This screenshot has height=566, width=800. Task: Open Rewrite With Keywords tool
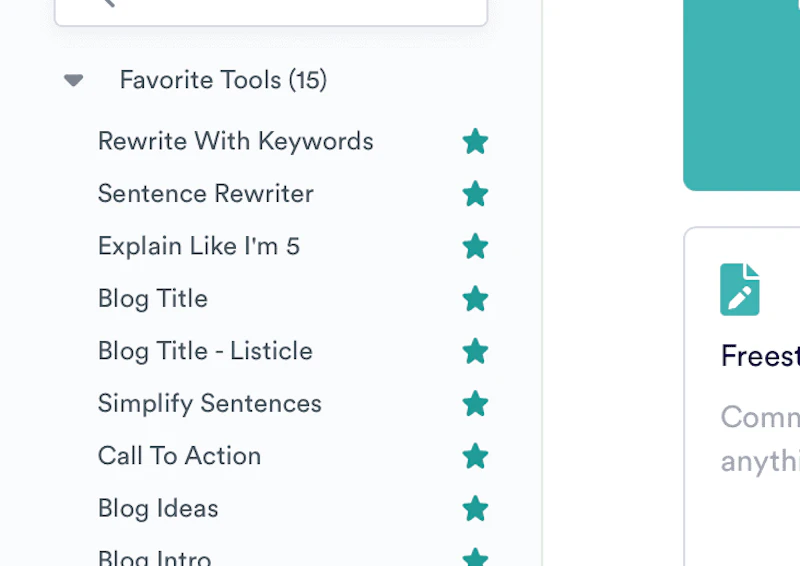point(235,142)
